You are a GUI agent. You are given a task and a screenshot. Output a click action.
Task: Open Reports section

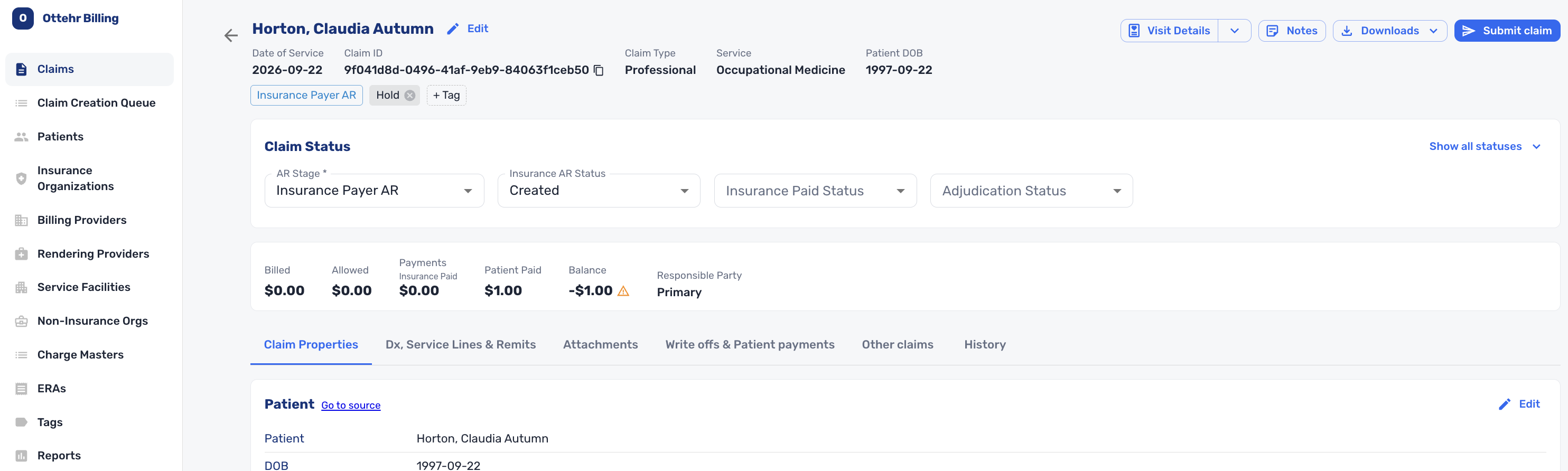click(89, 456)
